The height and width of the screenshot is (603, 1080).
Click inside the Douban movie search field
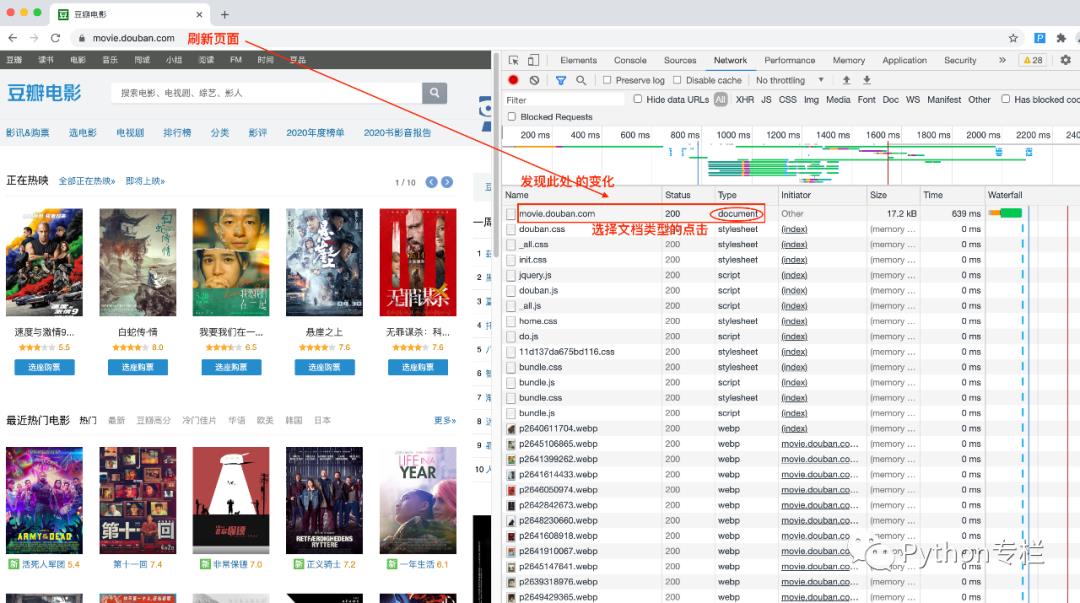click(x=266, y=92)
